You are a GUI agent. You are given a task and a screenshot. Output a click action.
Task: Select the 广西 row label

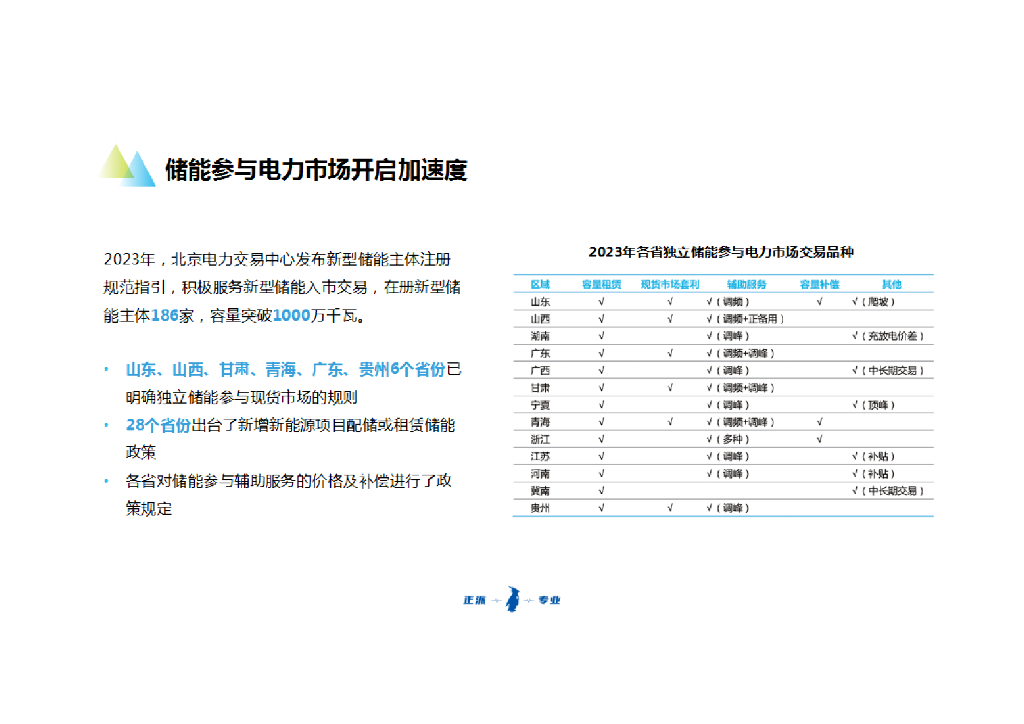click(x=540, y=370)
